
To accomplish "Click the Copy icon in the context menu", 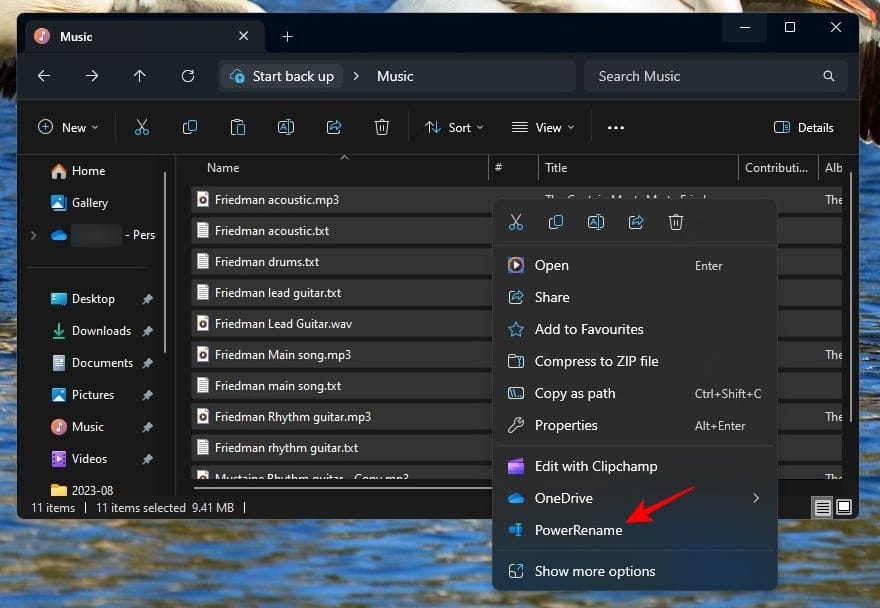I will 556,222.
